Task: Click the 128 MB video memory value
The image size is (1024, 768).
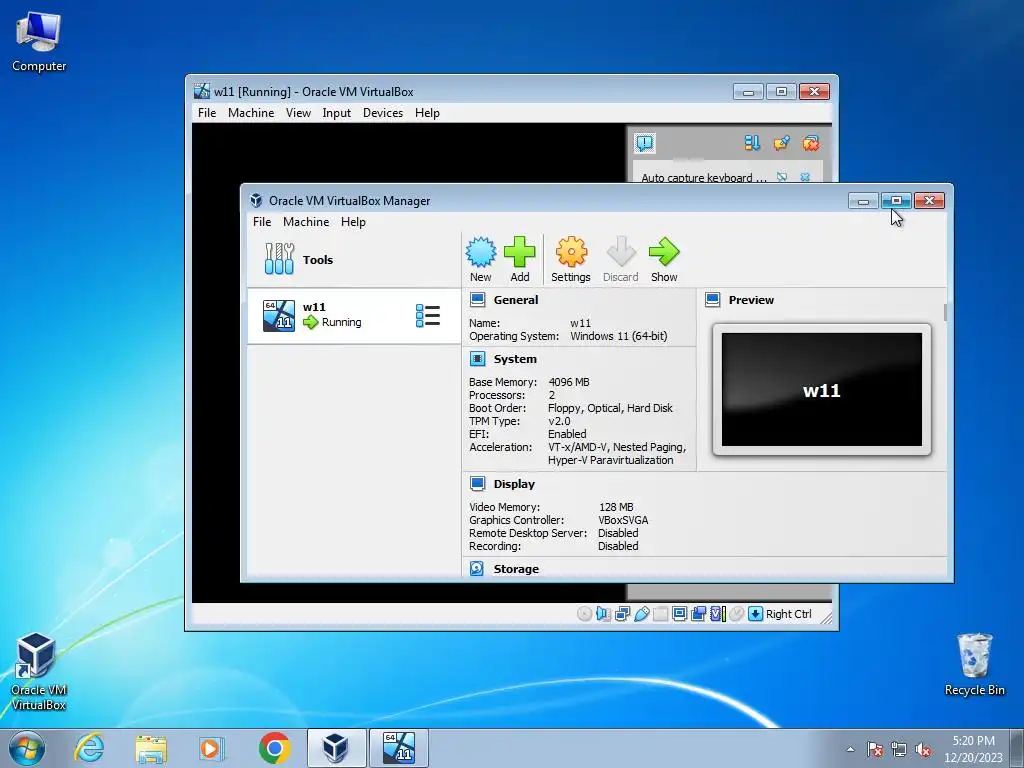Action: 616,507
